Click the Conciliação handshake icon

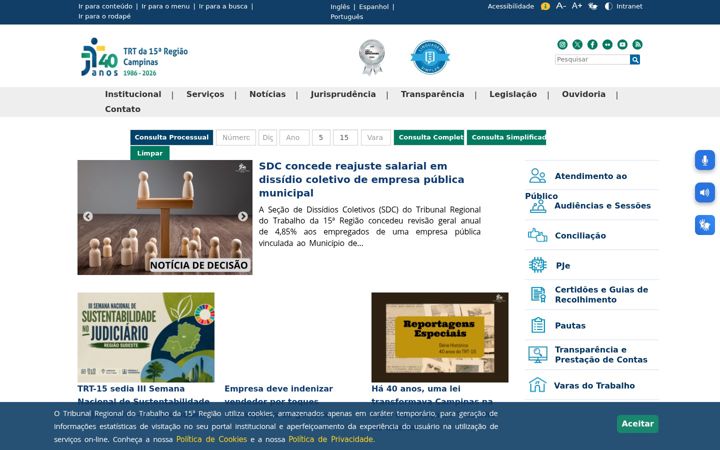point(537,235)
